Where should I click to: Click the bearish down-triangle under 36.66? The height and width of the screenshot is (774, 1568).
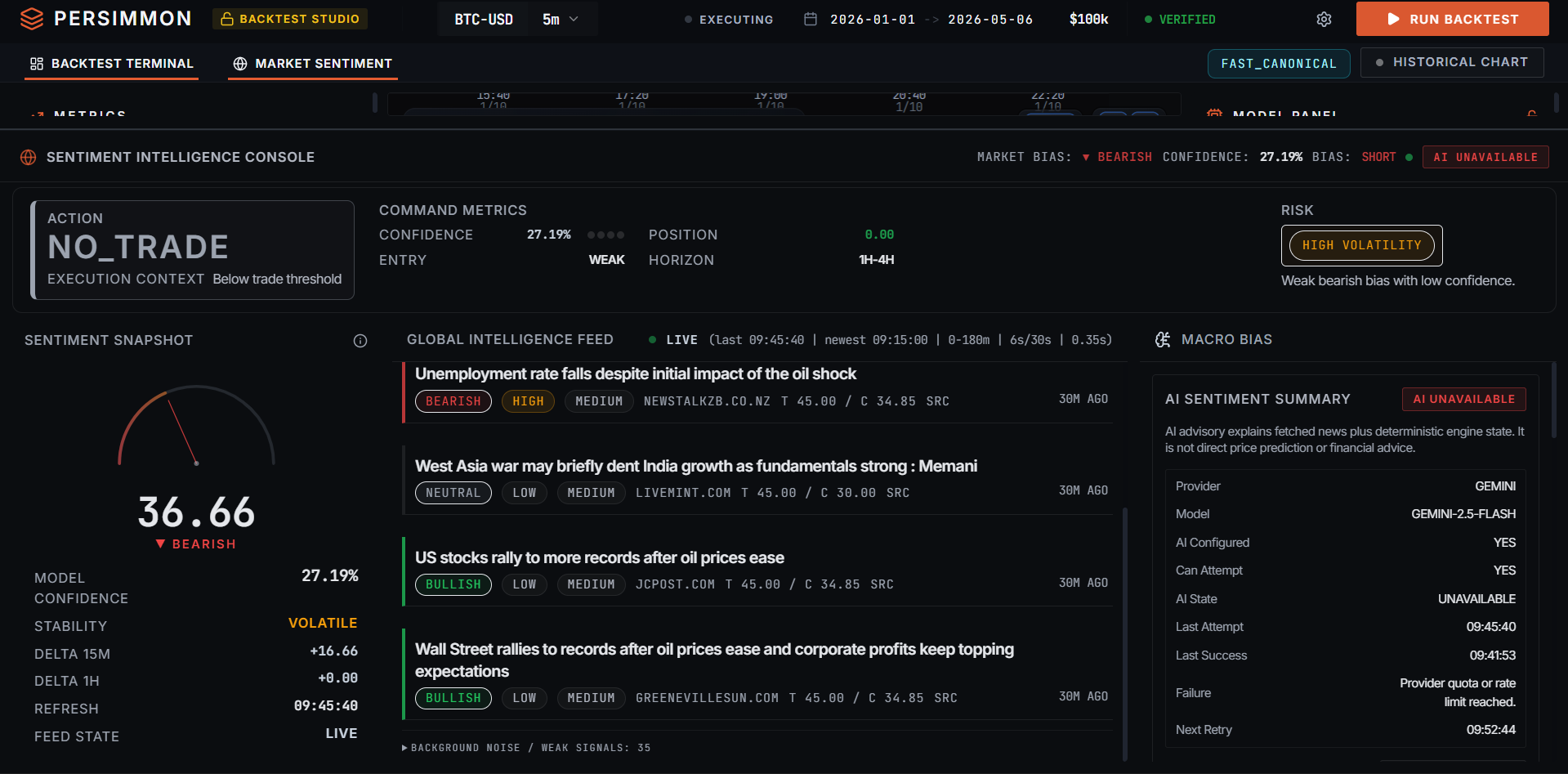(x=160, y=544)
